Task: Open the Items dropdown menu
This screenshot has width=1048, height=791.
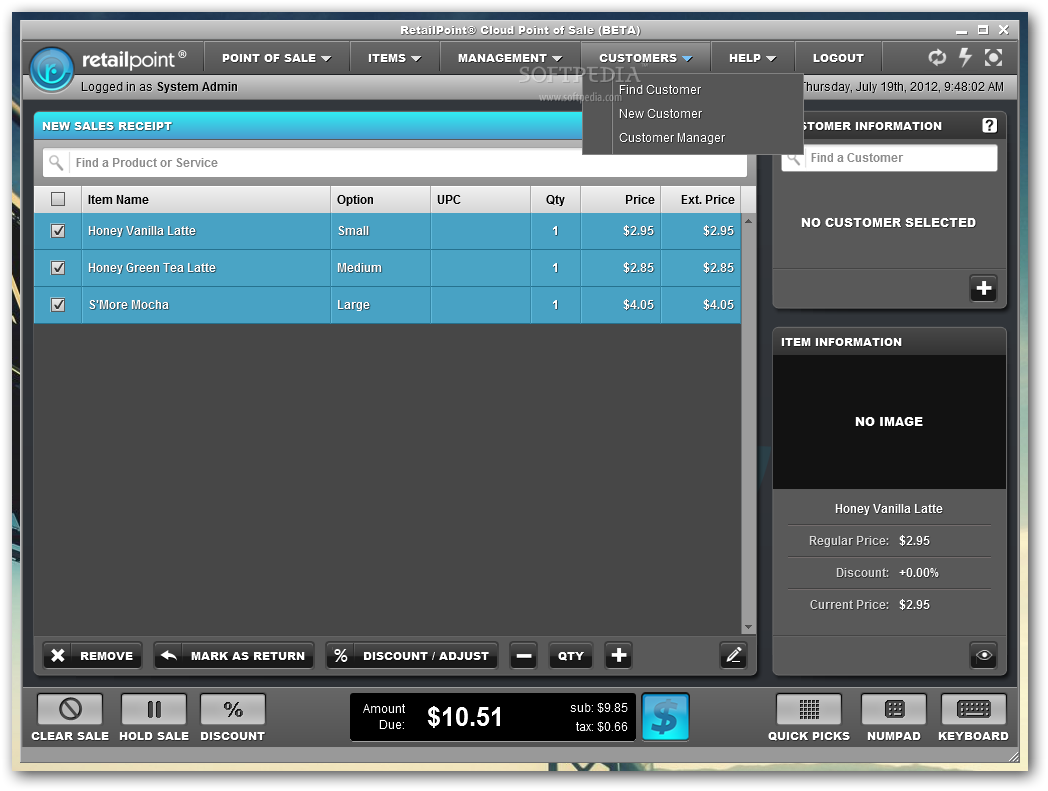Action: pyautogui.click(x=394, y=58)
